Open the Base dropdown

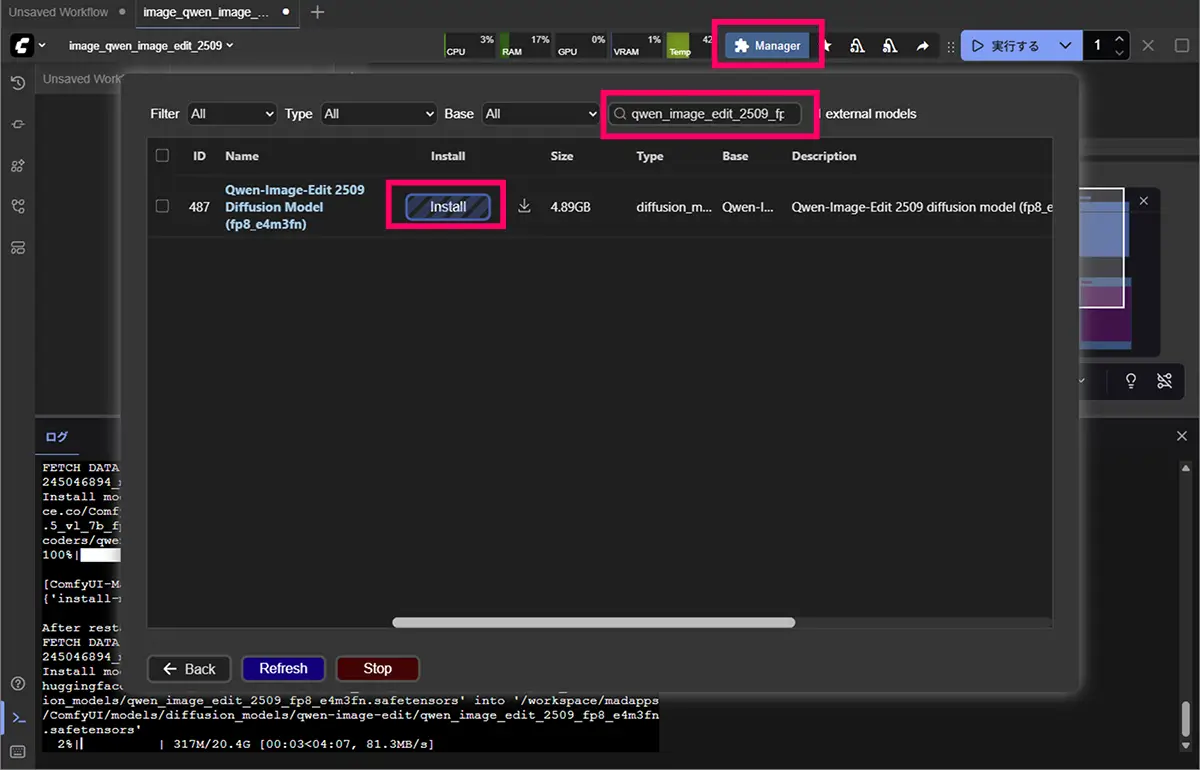540,114
